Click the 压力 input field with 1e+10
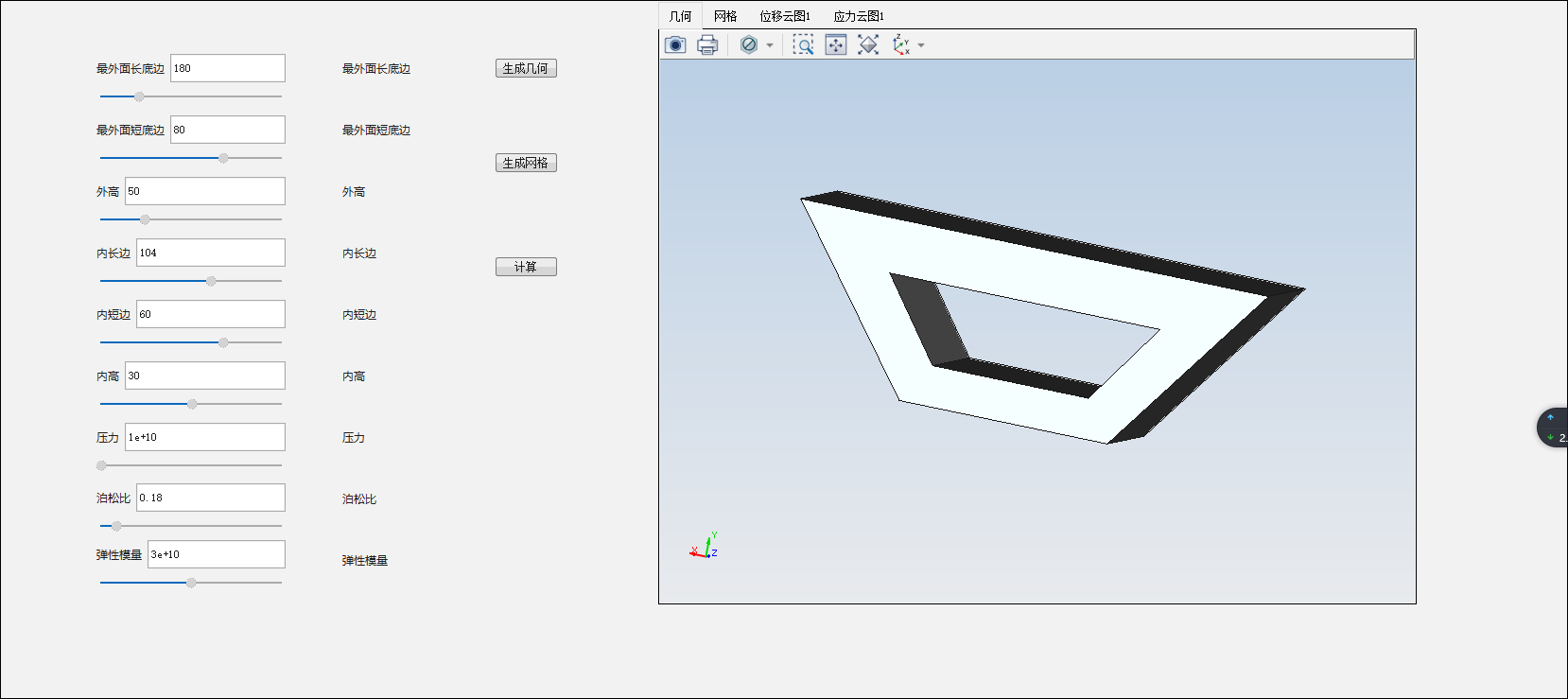 tap(205, 437)
